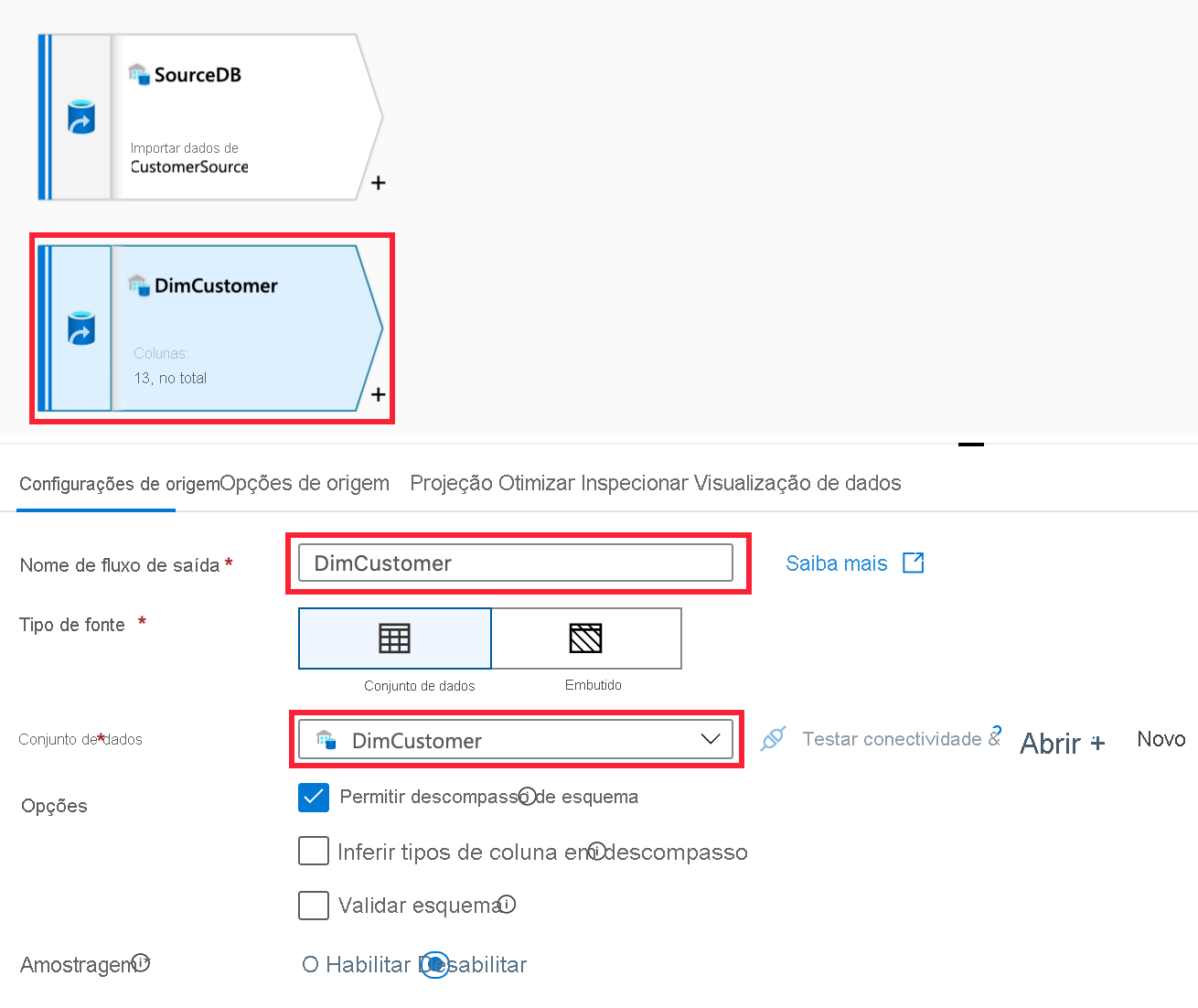This screenshot has width=1198, height=1008.
Task: Click the Novo button
Action: [1160, 738]
